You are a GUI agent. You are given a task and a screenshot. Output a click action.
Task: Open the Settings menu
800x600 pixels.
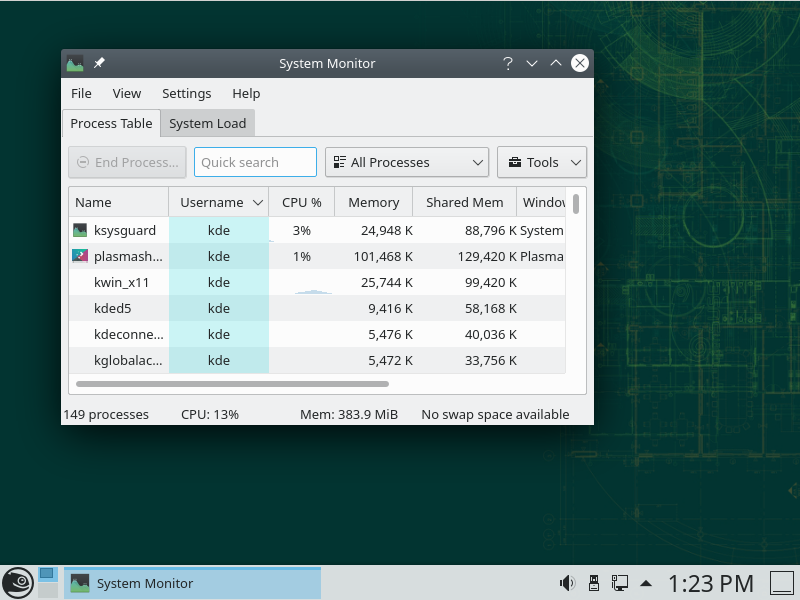[x=186, y=93]
